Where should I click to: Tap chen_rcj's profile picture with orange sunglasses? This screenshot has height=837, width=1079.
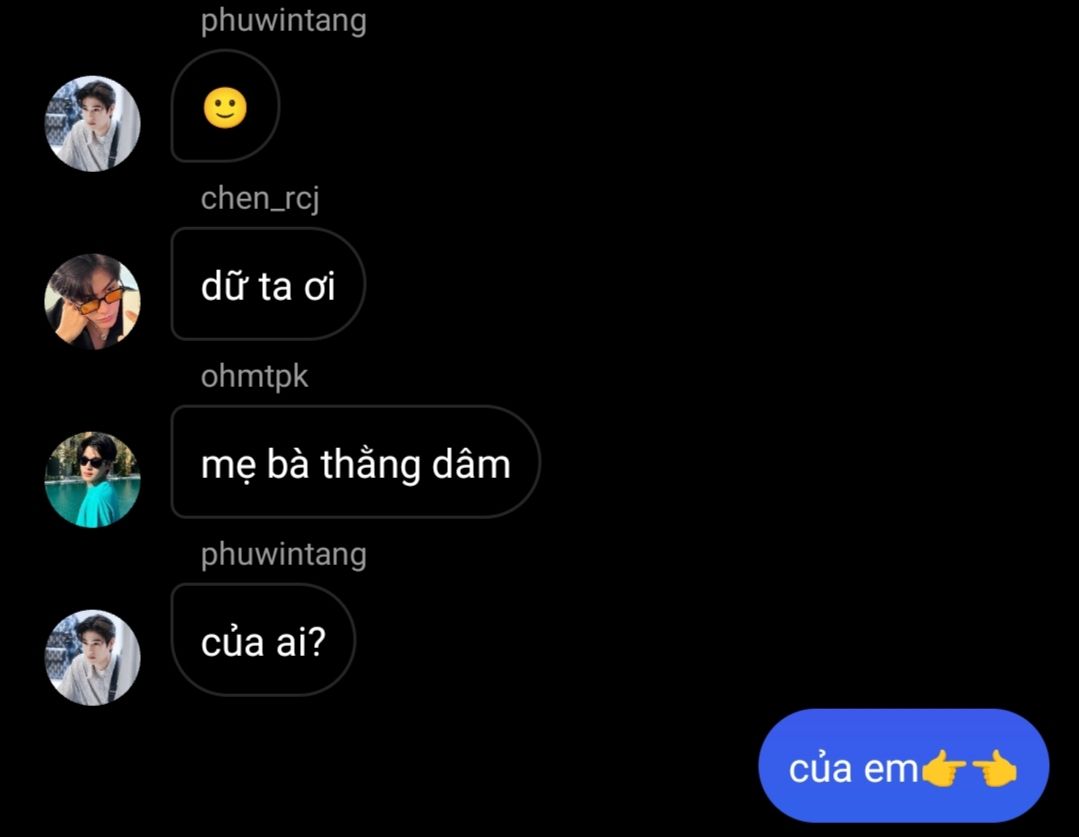pos(92,301)
